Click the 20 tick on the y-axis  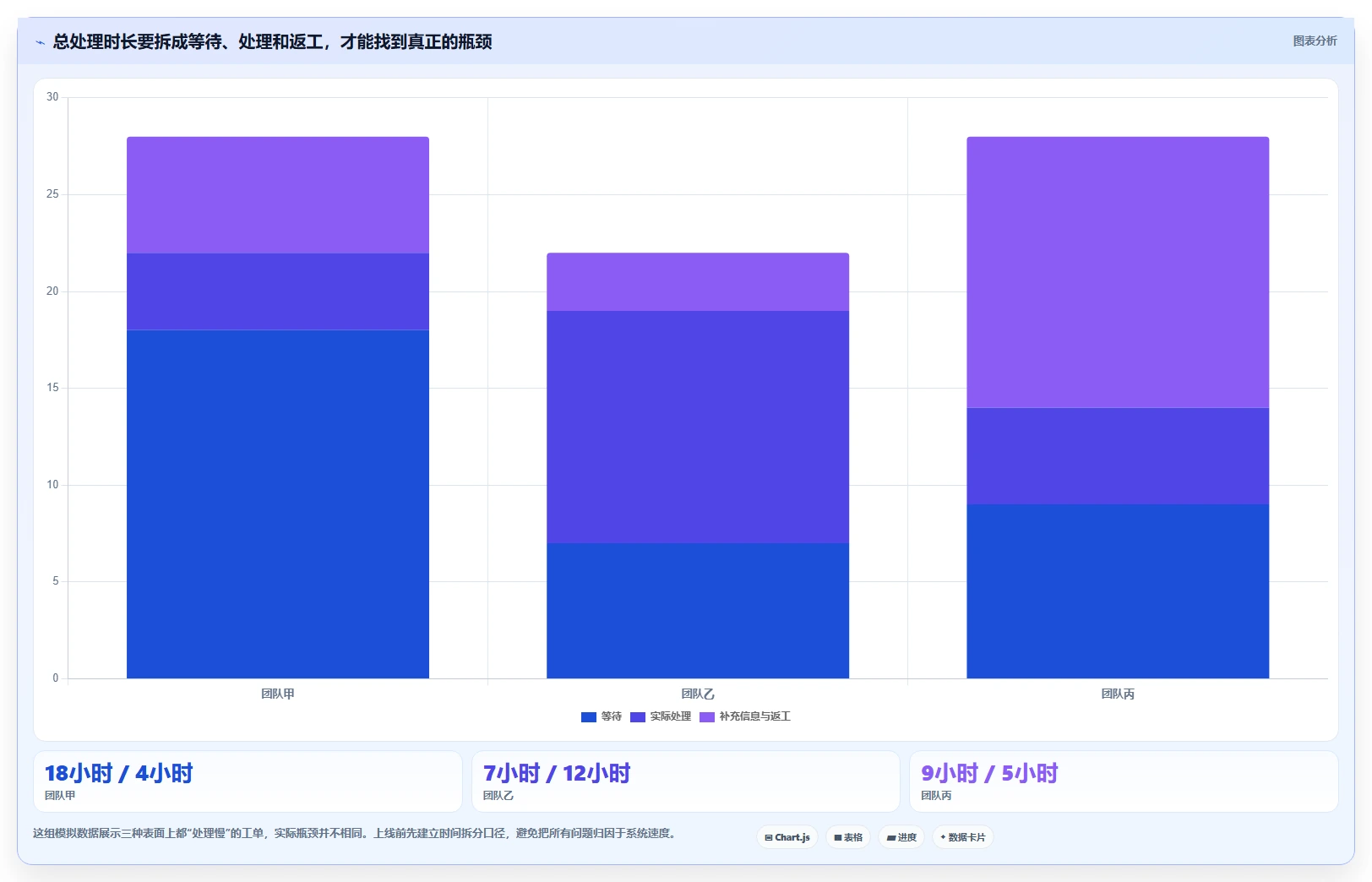(x=52, y=291)
